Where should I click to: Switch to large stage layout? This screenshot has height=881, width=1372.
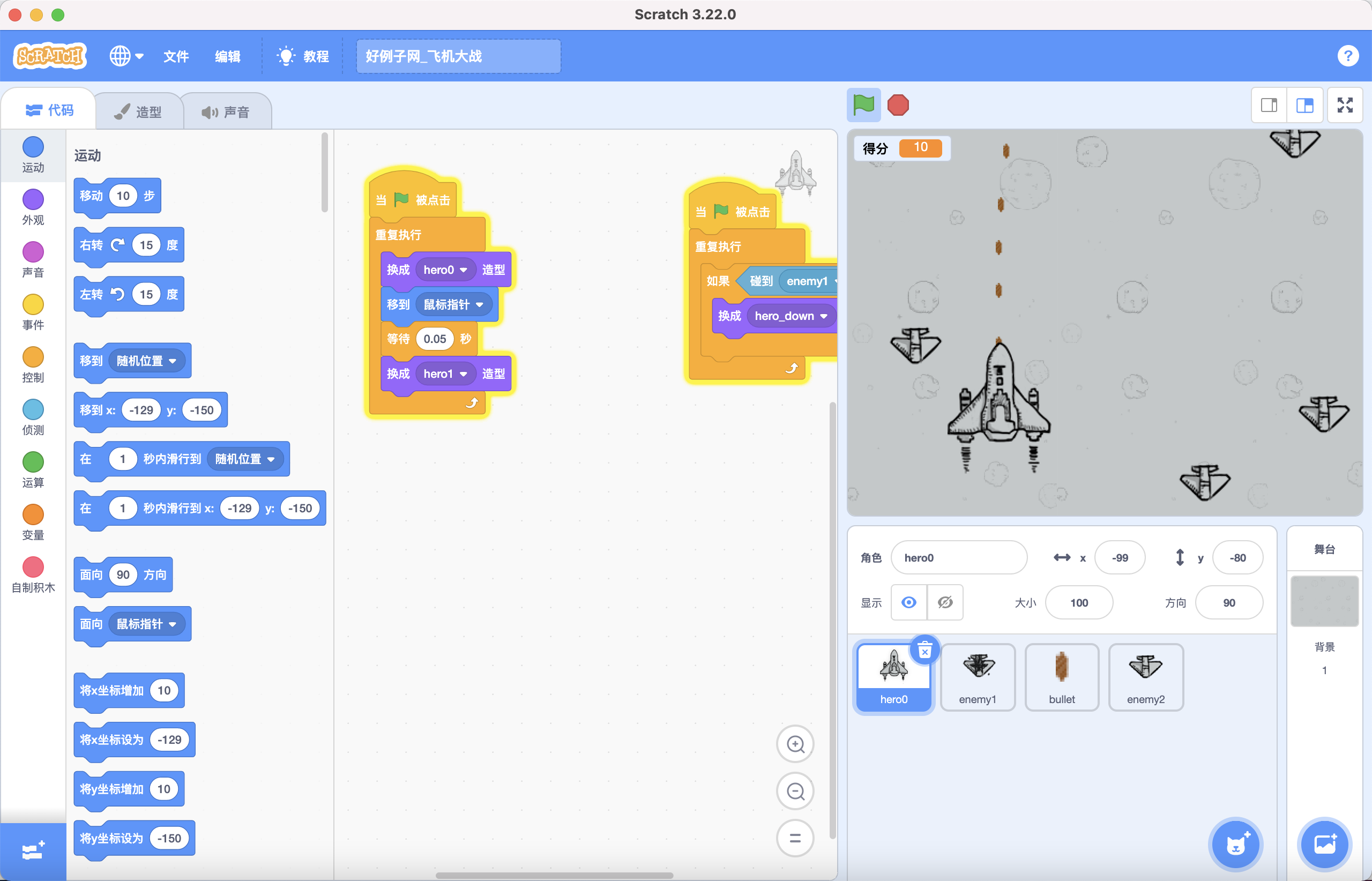tap(1304, 105)
